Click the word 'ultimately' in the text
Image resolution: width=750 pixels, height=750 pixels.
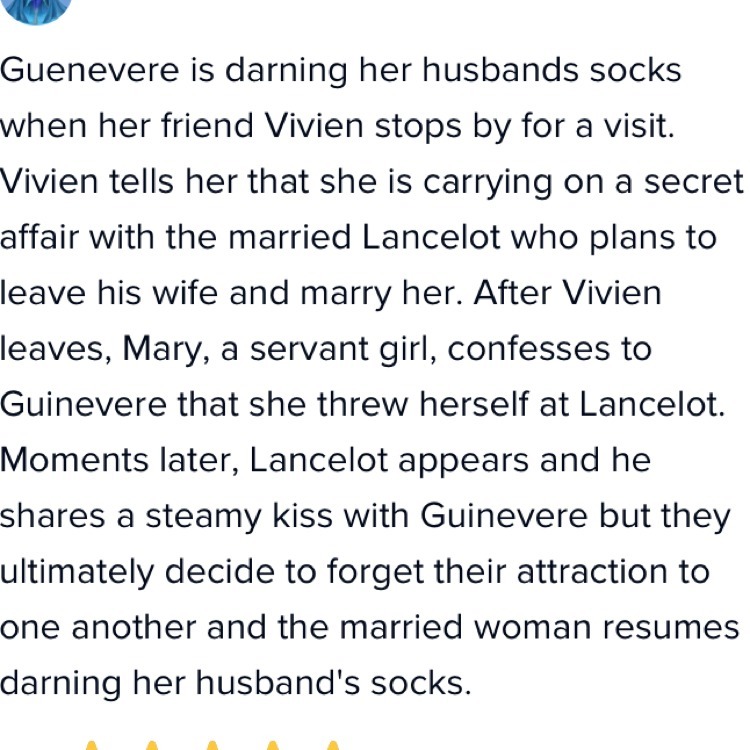(x=77, y=573)
